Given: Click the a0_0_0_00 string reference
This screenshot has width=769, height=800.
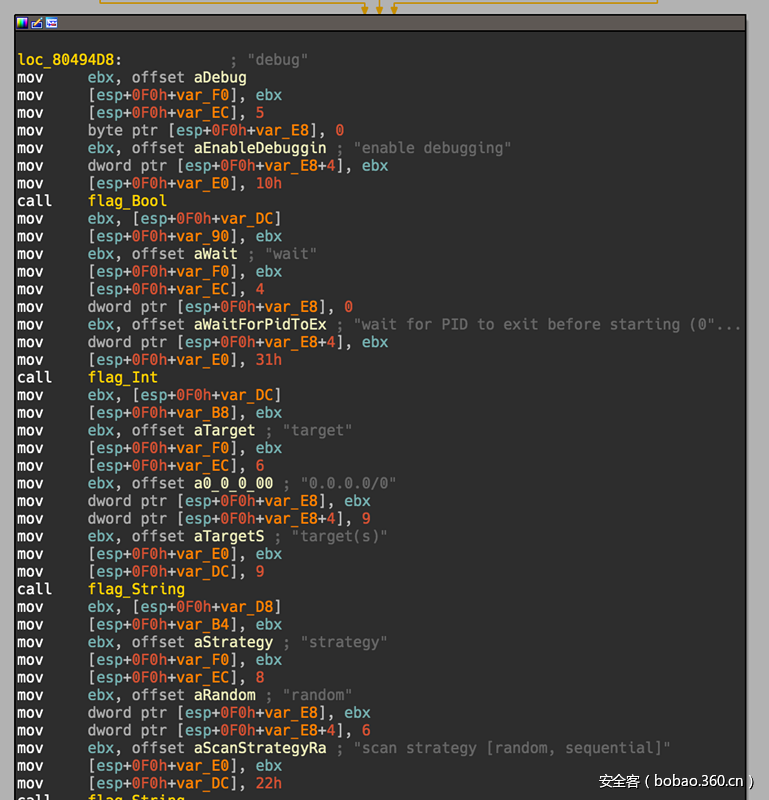Looking at the screenshot, I should (x=233, y=483).
